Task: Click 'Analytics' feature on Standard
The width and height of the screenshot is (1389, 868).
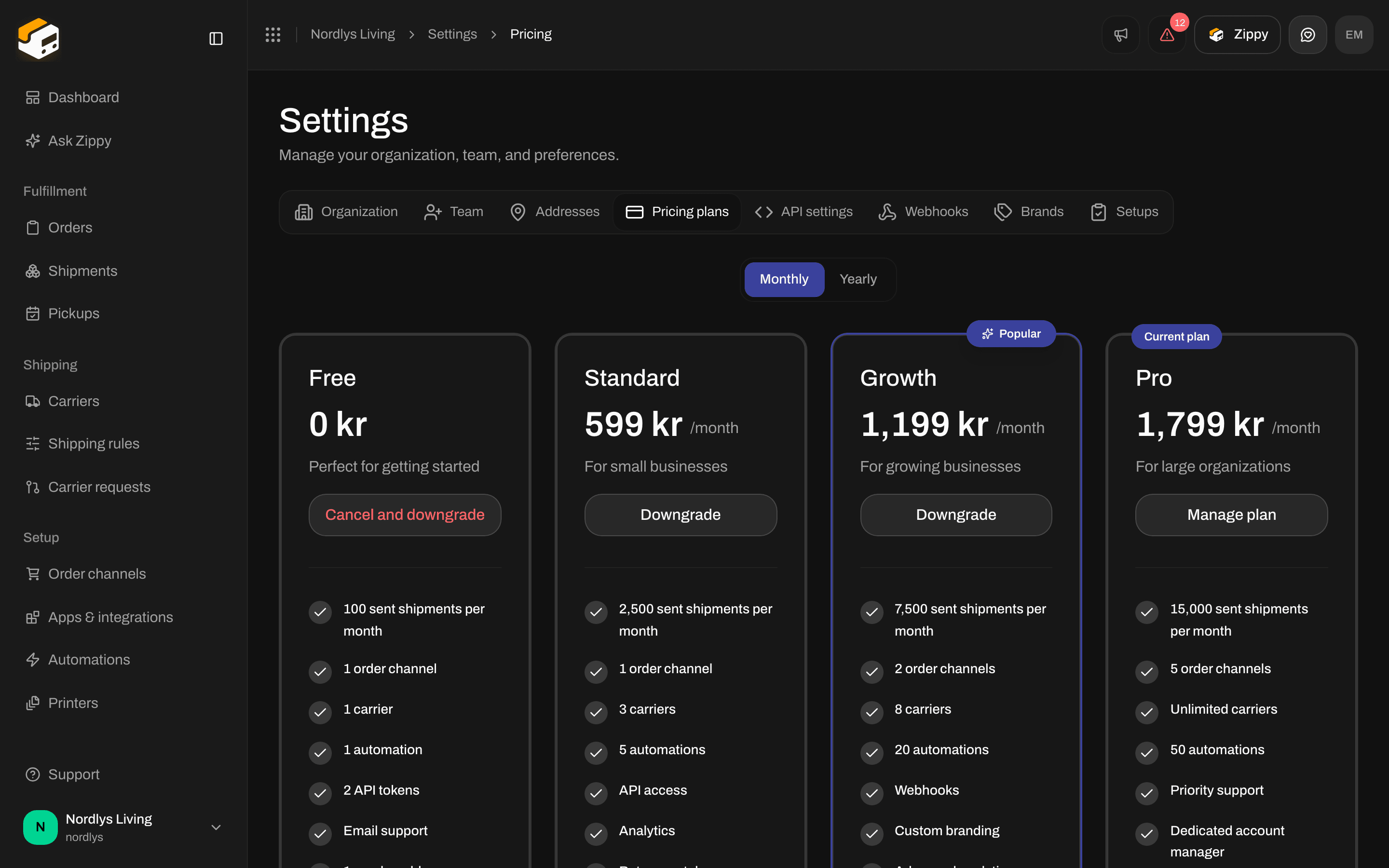Action: tap(646, 831)
